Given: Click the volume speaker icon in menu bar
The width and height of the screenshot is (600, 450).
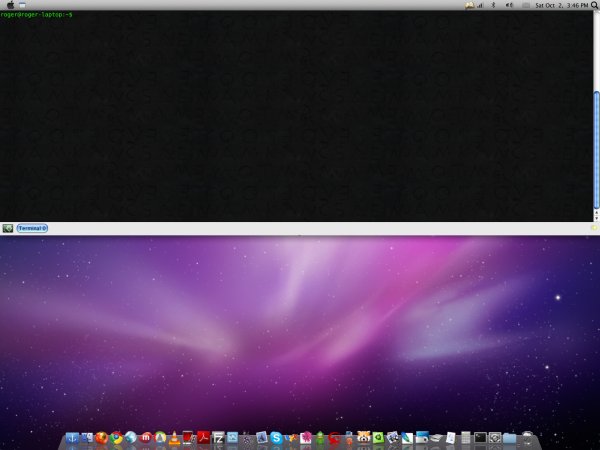Looking at the screenshot, I should [509, 5].
